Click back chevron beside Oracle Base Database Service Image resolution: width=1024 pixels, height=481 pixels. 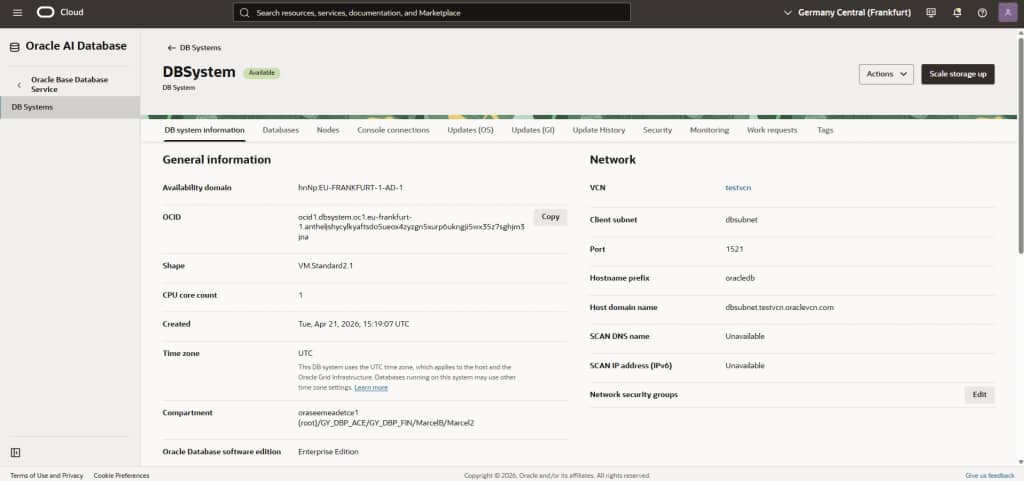(x=19, y=85)
